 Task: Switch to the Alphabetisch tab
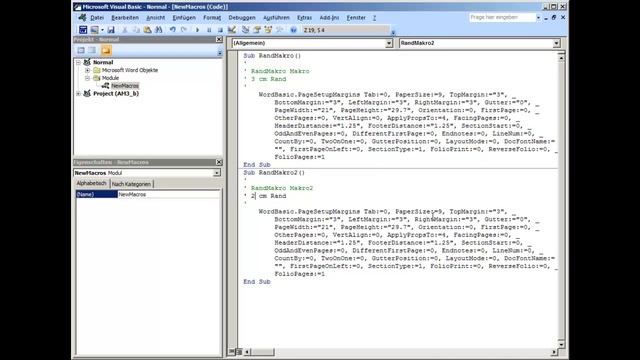91,184
